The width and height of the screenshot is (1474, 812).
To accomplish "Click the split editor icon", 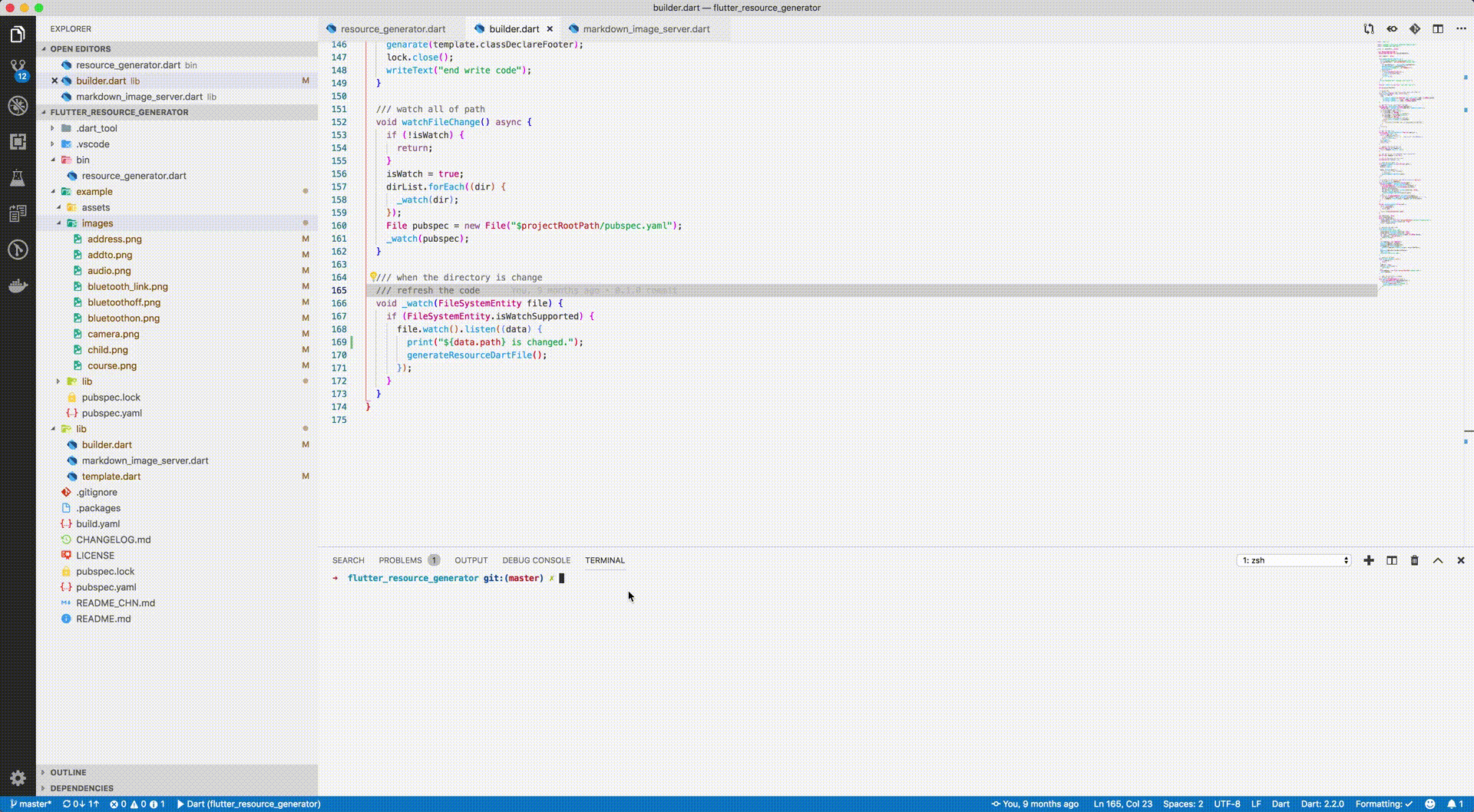I will (x=1438, y=29).
